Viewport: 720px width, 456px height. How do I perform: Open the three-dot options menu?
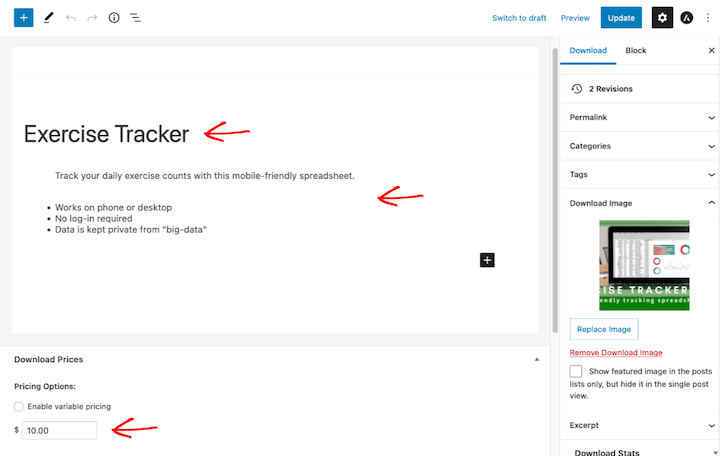point(708,18)
